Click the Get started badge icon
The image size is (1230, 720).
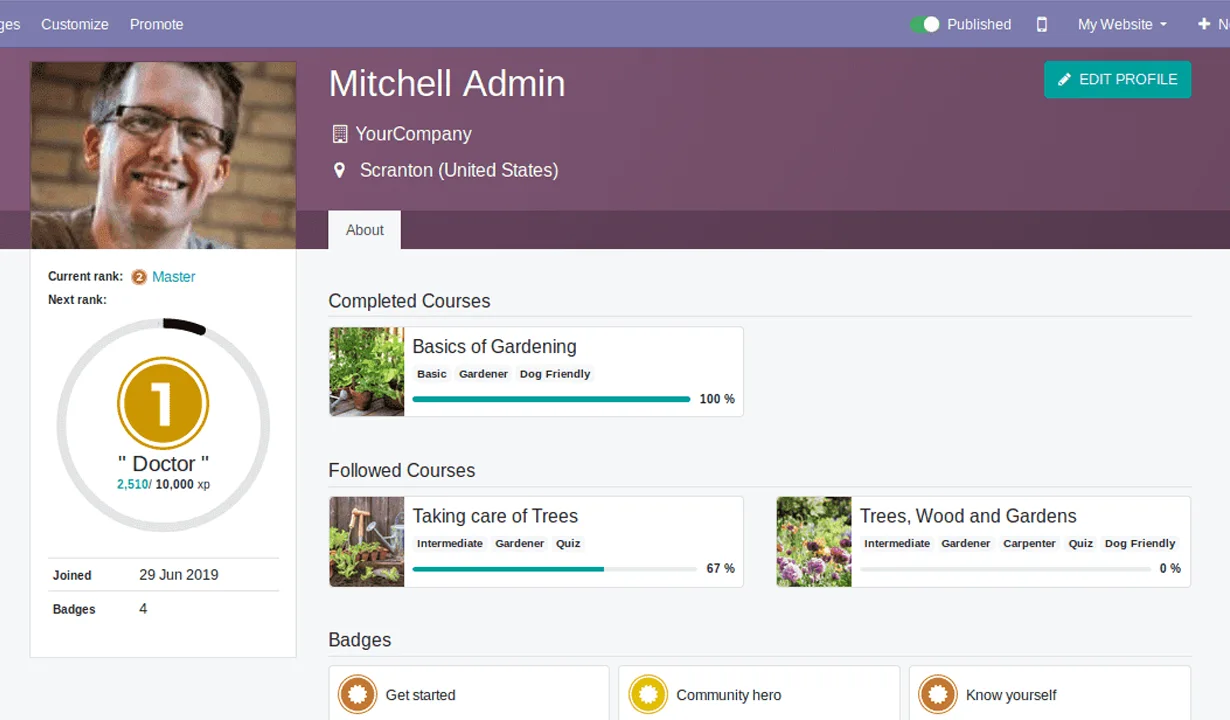pyautogui.click(x=357, y=694)
